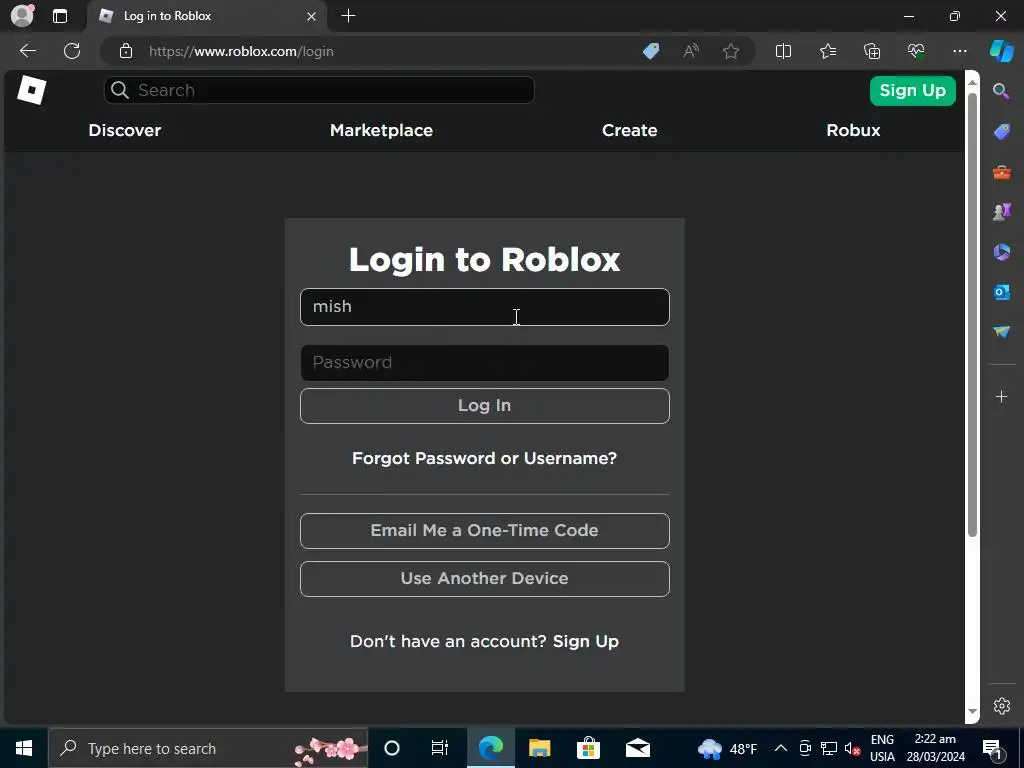Screen dimensions: 1024x768
Task: Open the sidebar Drop paper plane icon
Action: [1002, 332]
